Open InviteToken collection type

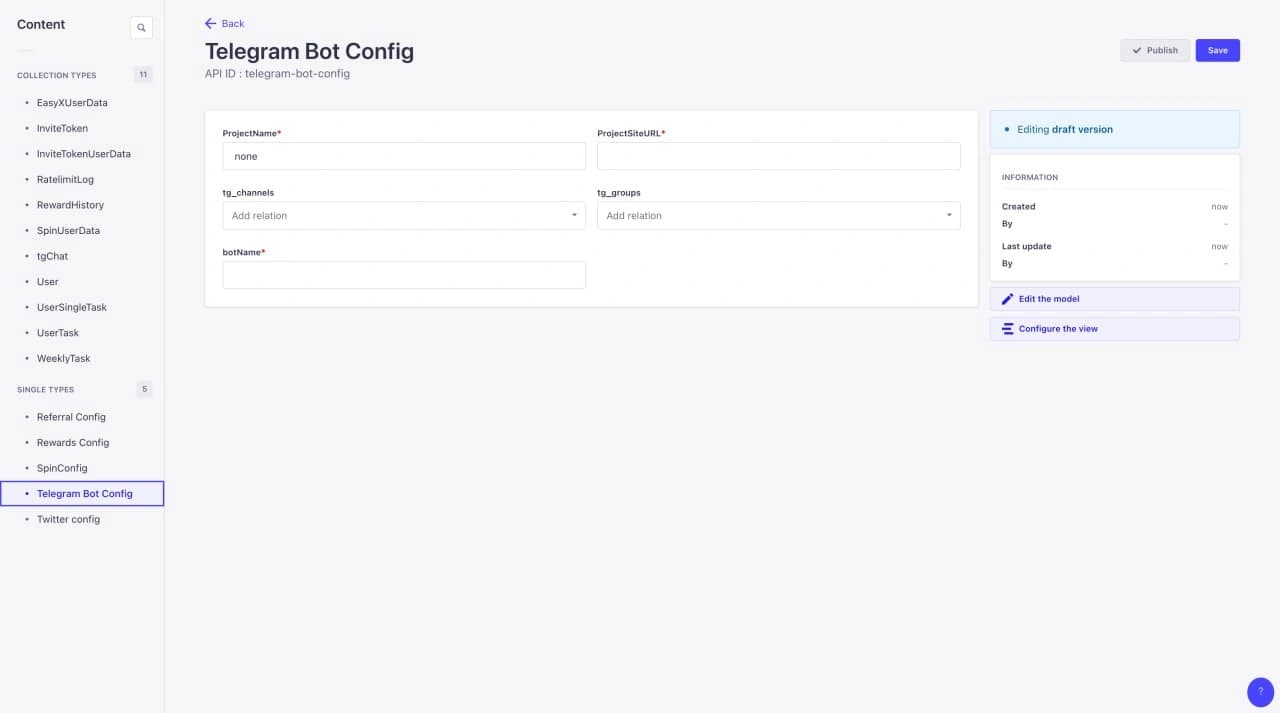(62, 128)
